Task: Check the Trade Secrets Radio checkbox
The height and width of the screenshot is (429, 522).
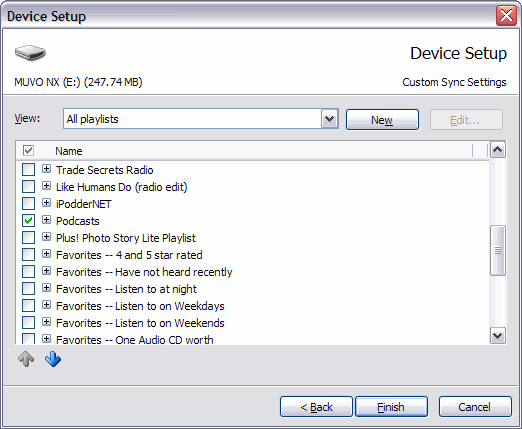Action: (28, 169)
